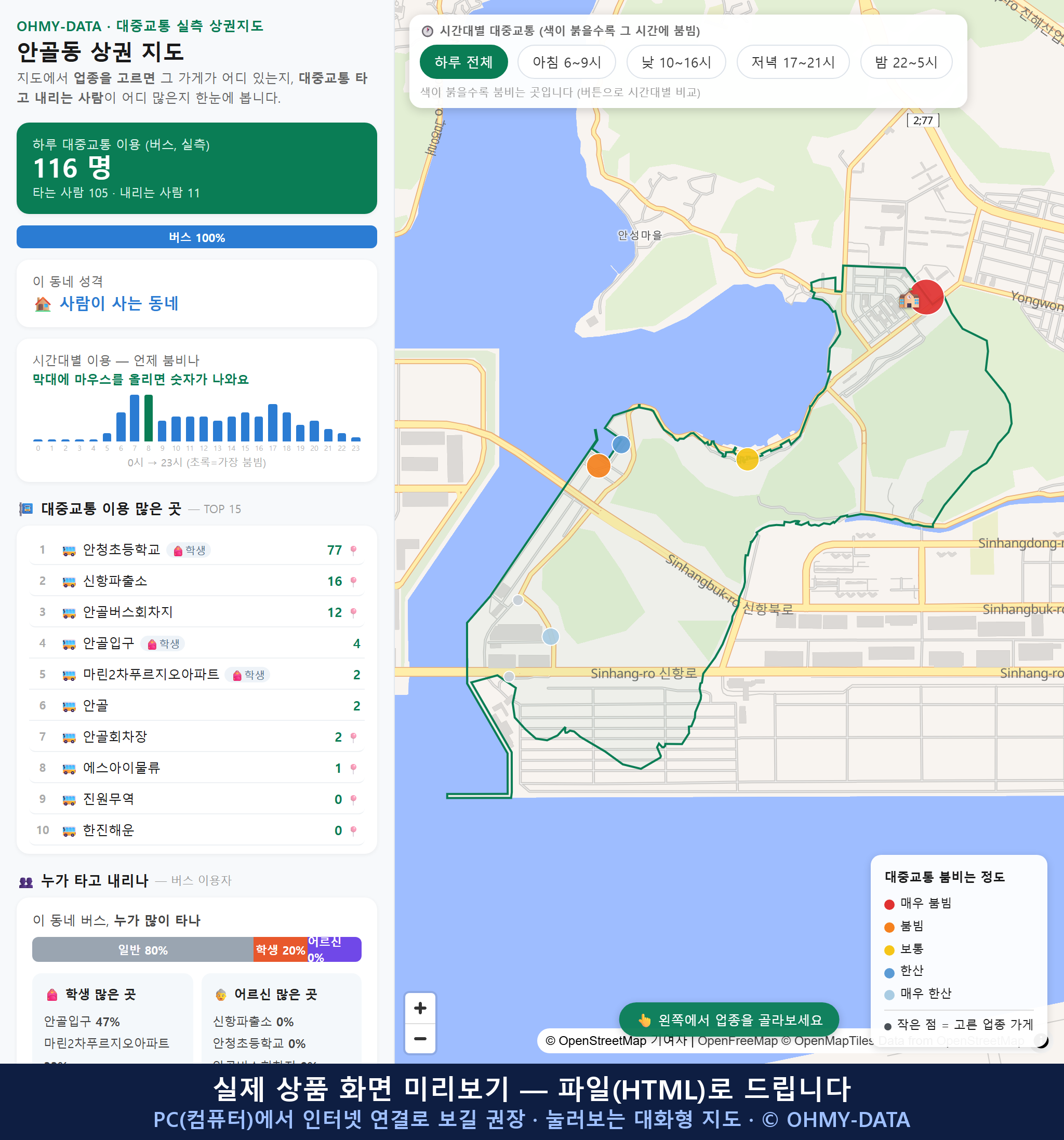This screenshot has width=1064, height=1140.
Task: Click the bus icon beside 안골버스회차지
Action: click(x=69, y=612)
